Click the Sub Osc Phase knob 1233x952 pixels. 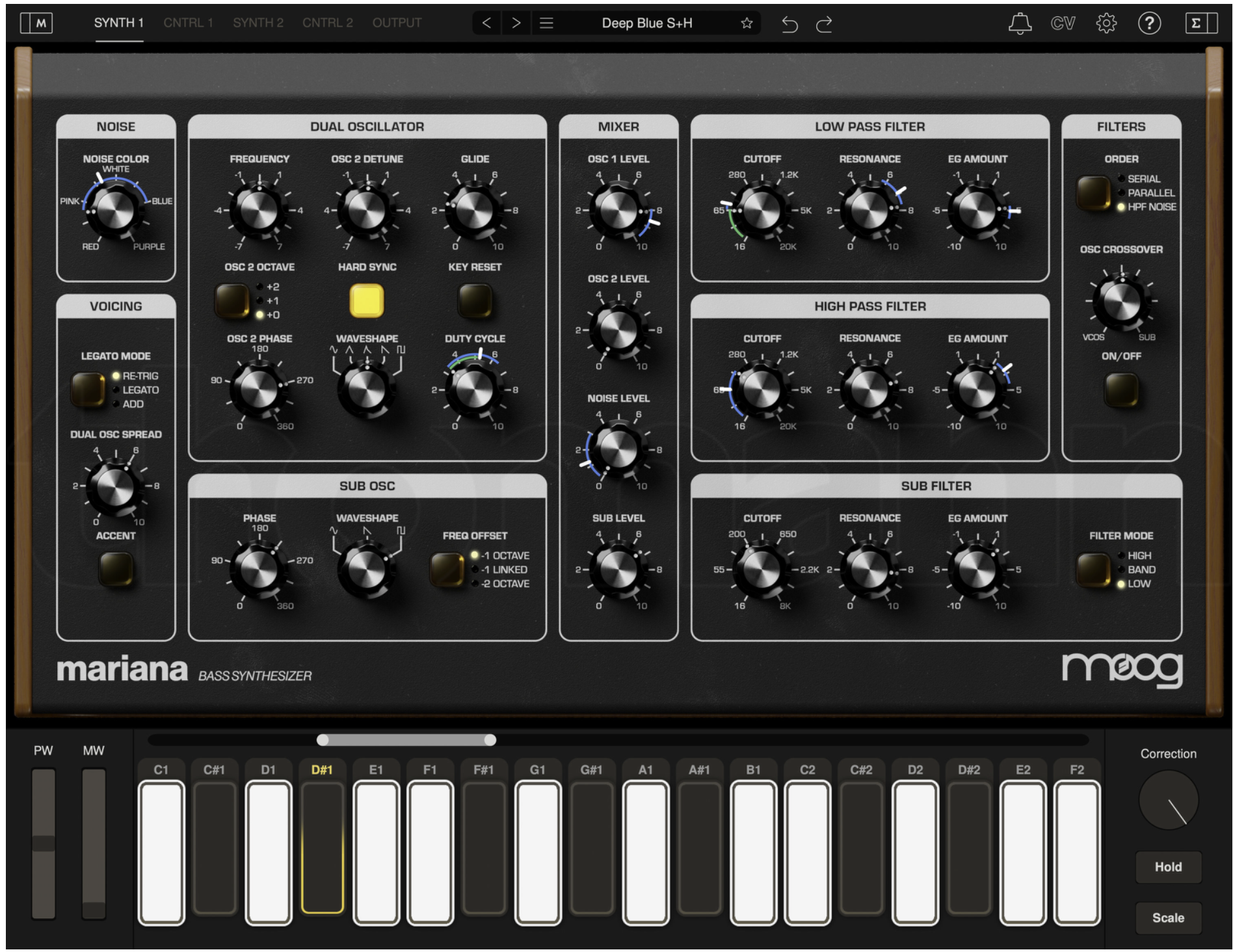(x=259, y=569)
